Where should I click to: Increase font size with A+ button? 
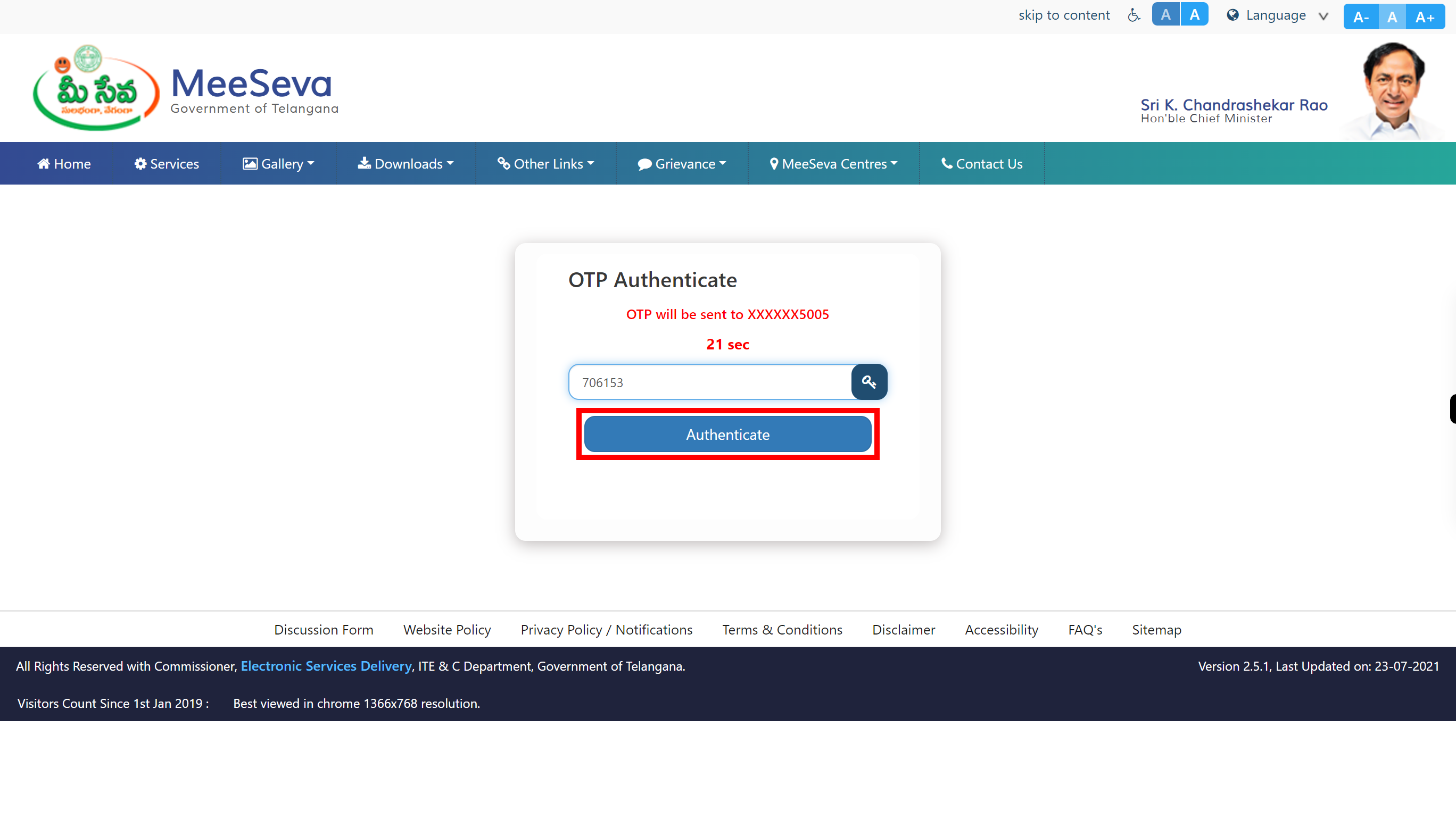tap(1425, 17)
